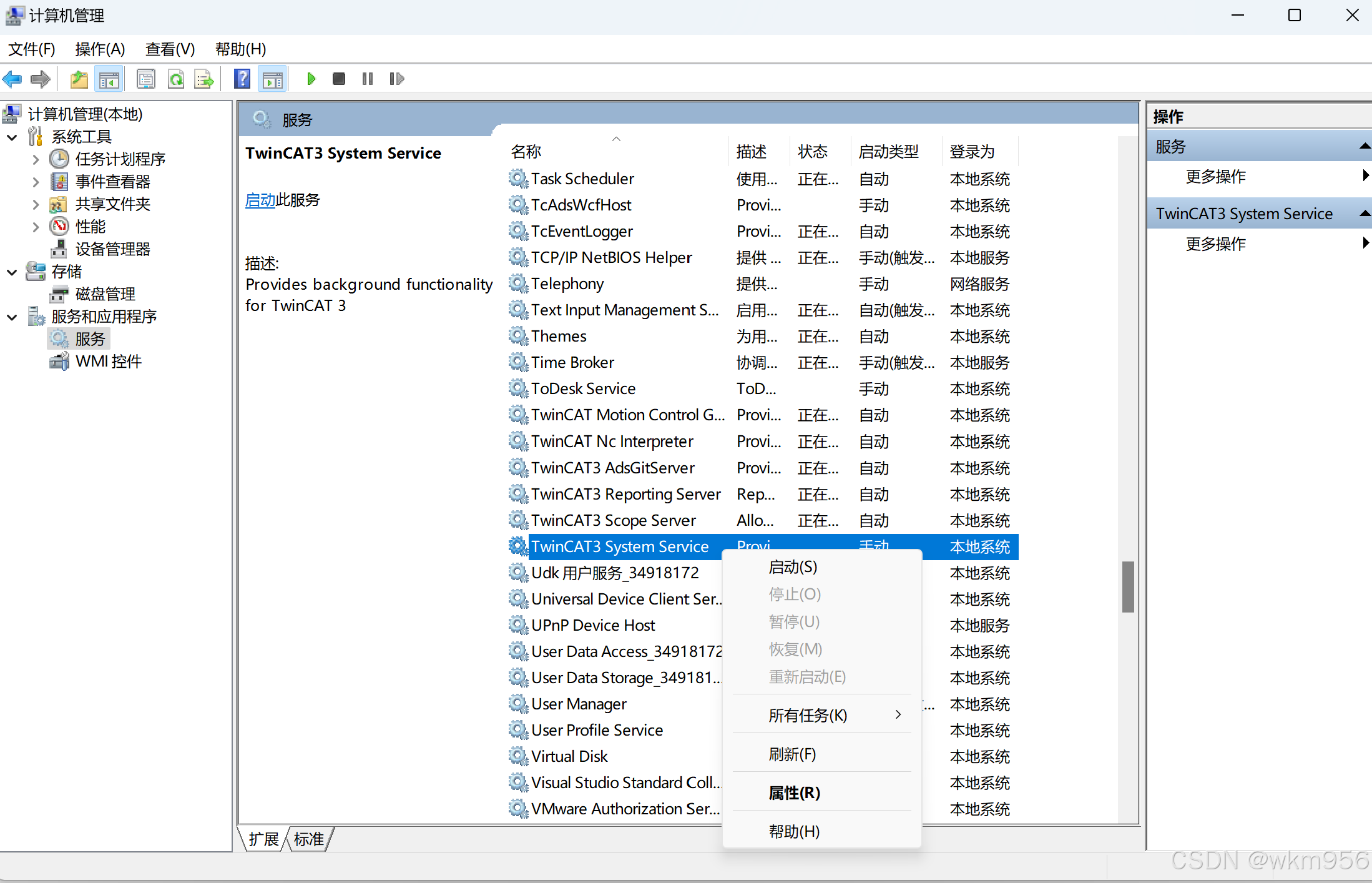The height and width of the screenshot is (883, 1372).
Task: Go back with the blue left arrow
Action: pyautogui.click(x=12, y=79)
